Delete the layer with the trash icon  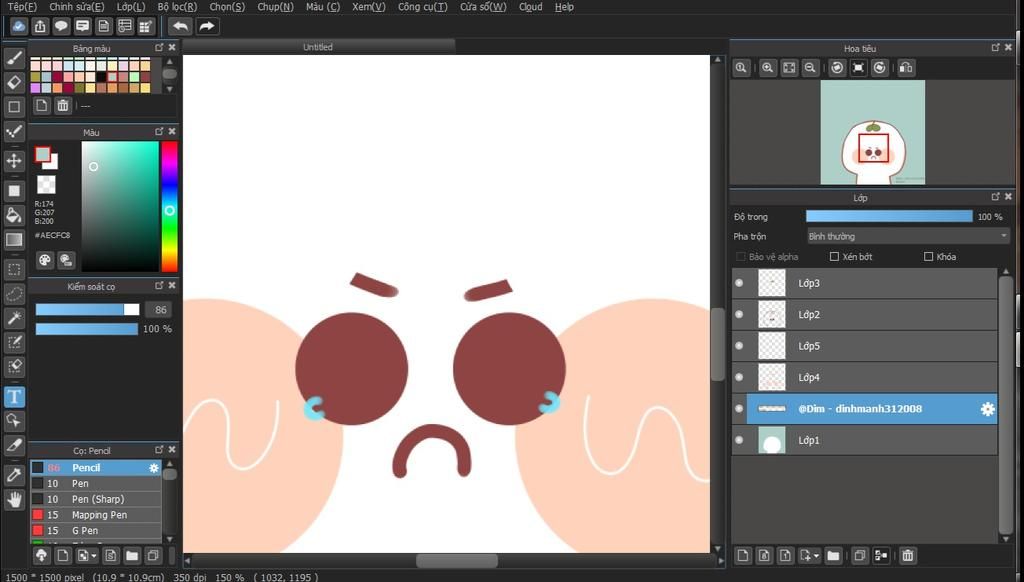[907, 556]
